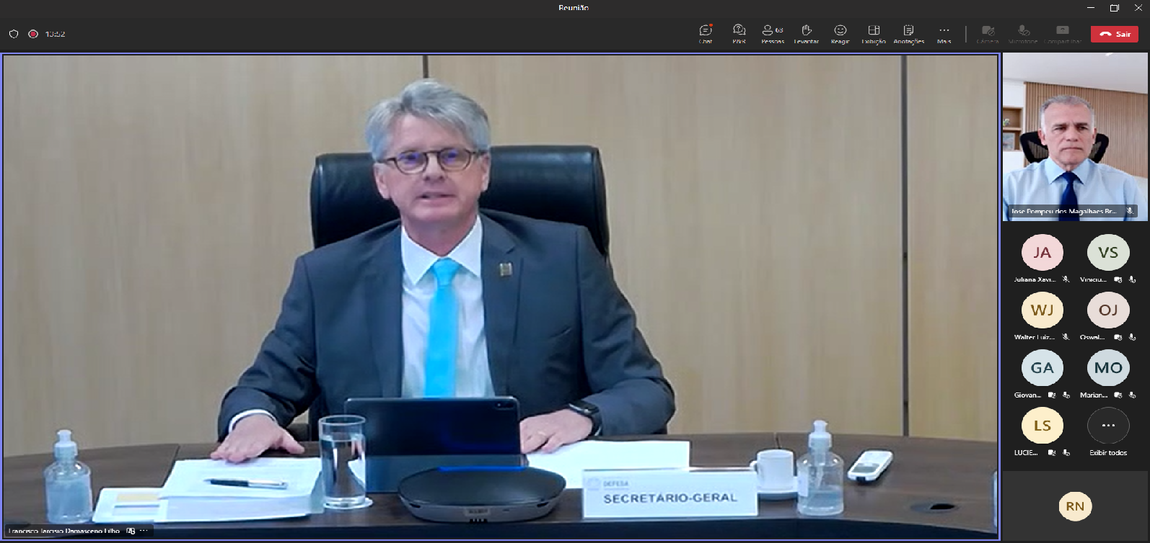The width and height of the screenshot is (1150, 543).
Task: Expand the Mais options menu
Action: pyautogui.click(x=943, y=33)
